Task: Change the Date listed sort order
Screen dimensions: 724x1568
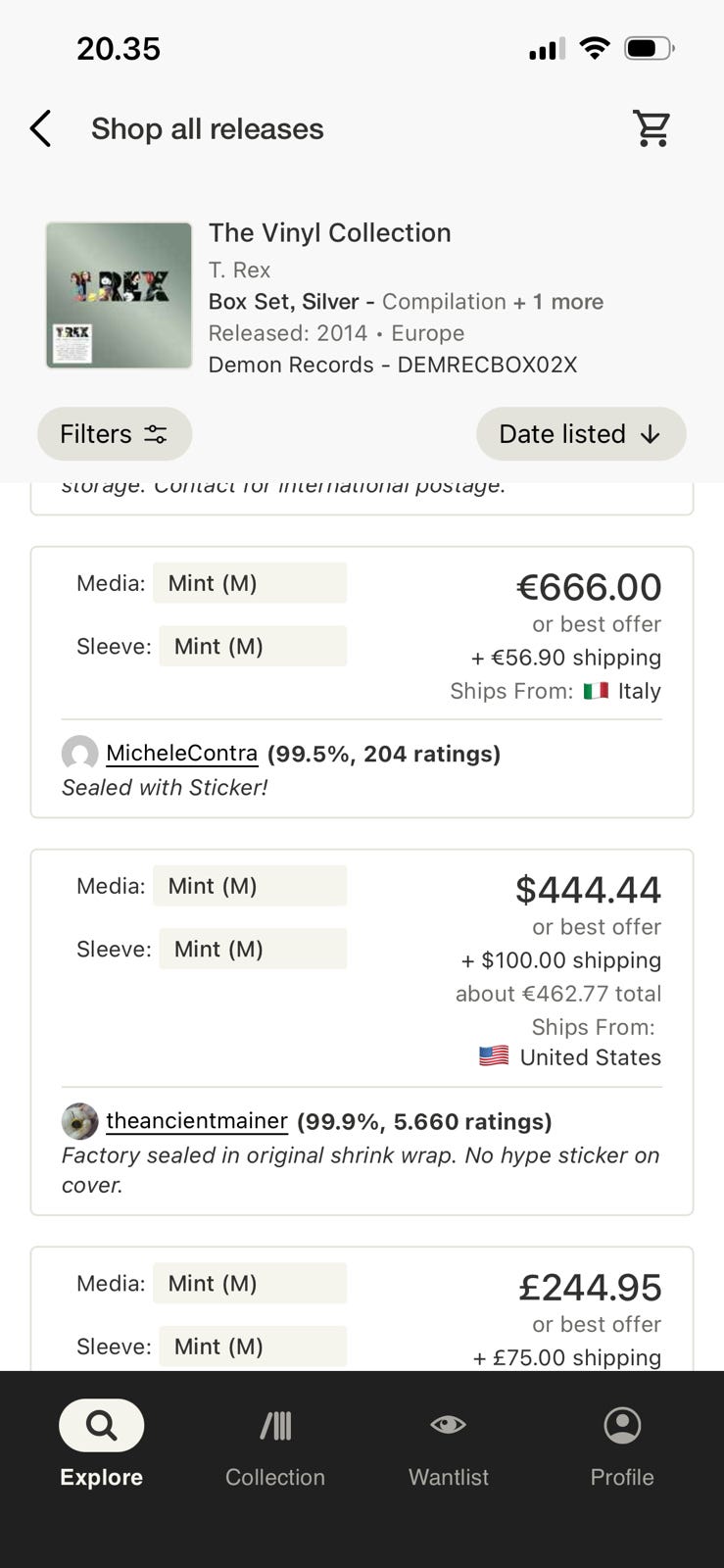Action: [580, 434]
